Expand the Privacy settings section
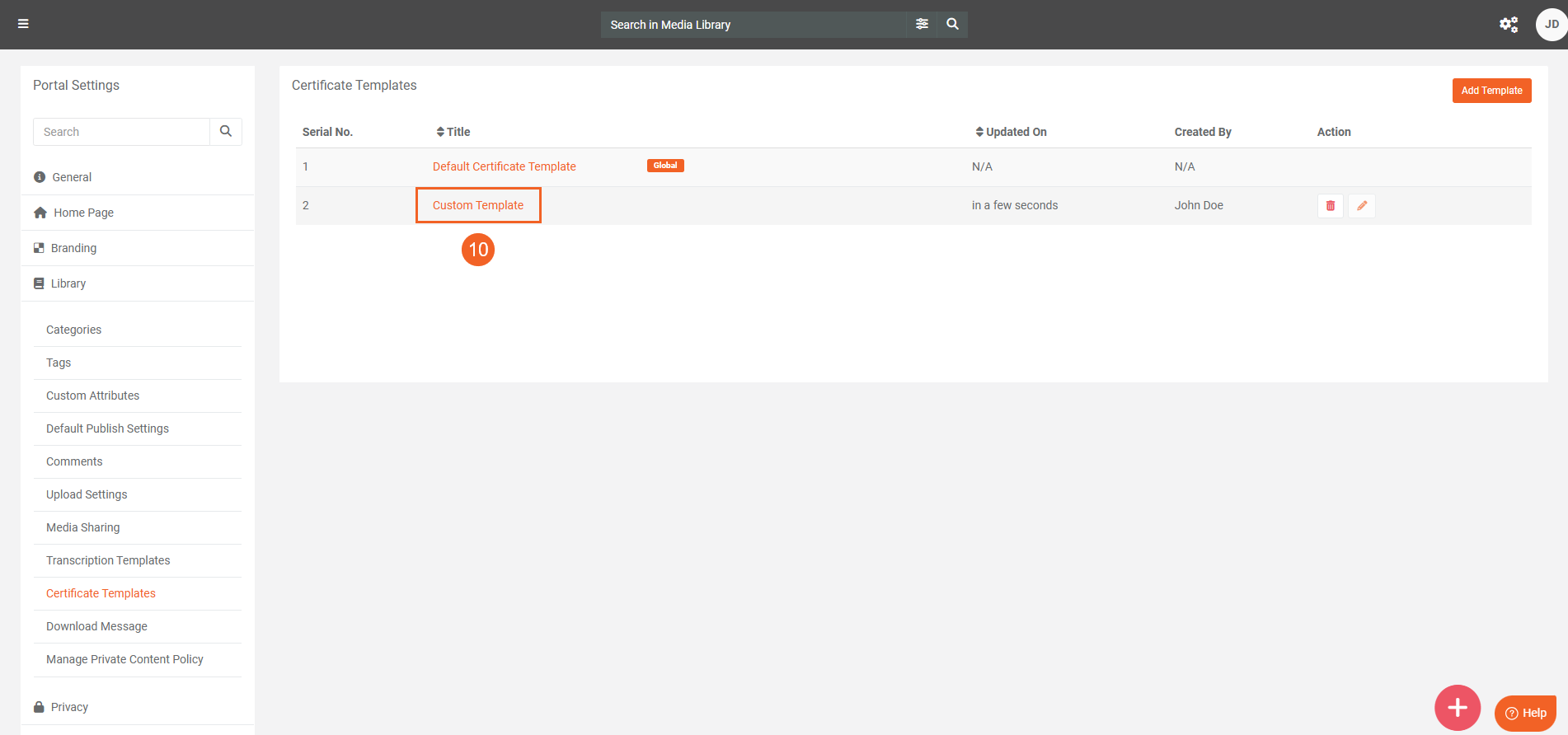Viewport: 1568px width, 735px height. (x=69, y=707)
